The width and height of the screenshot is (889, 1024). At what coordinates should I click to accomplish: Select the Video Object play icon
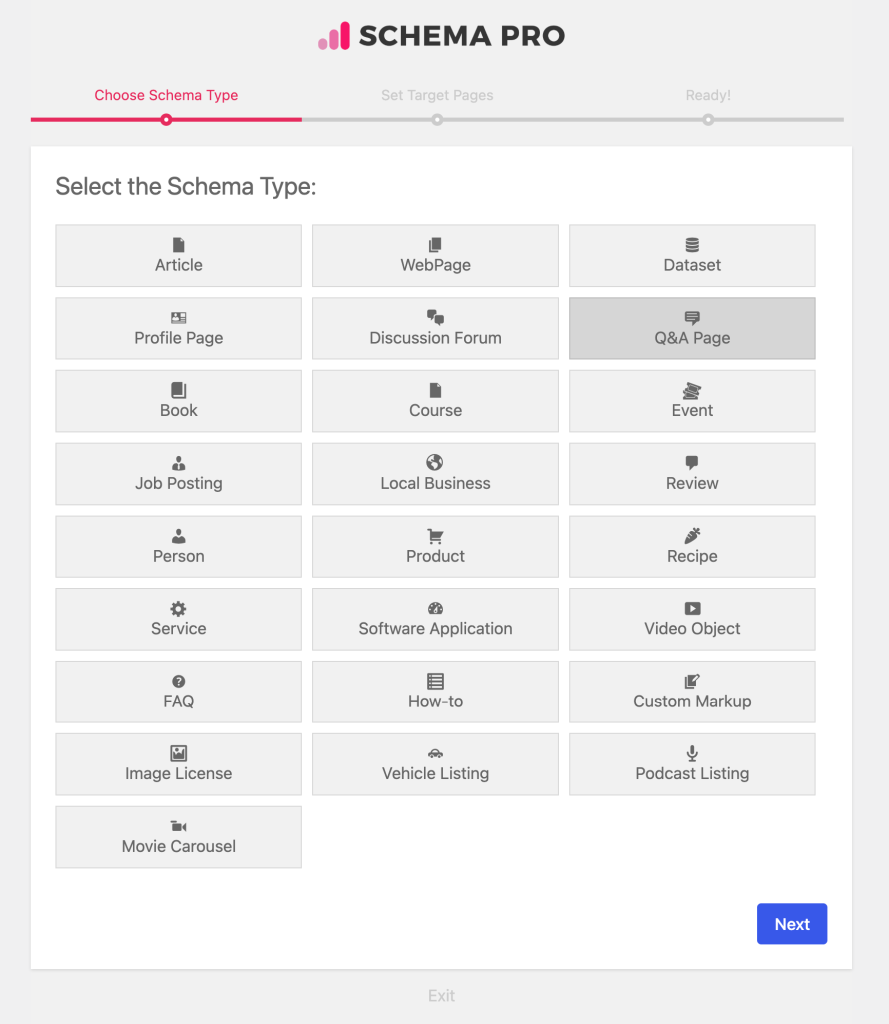[x=692, y=609]
